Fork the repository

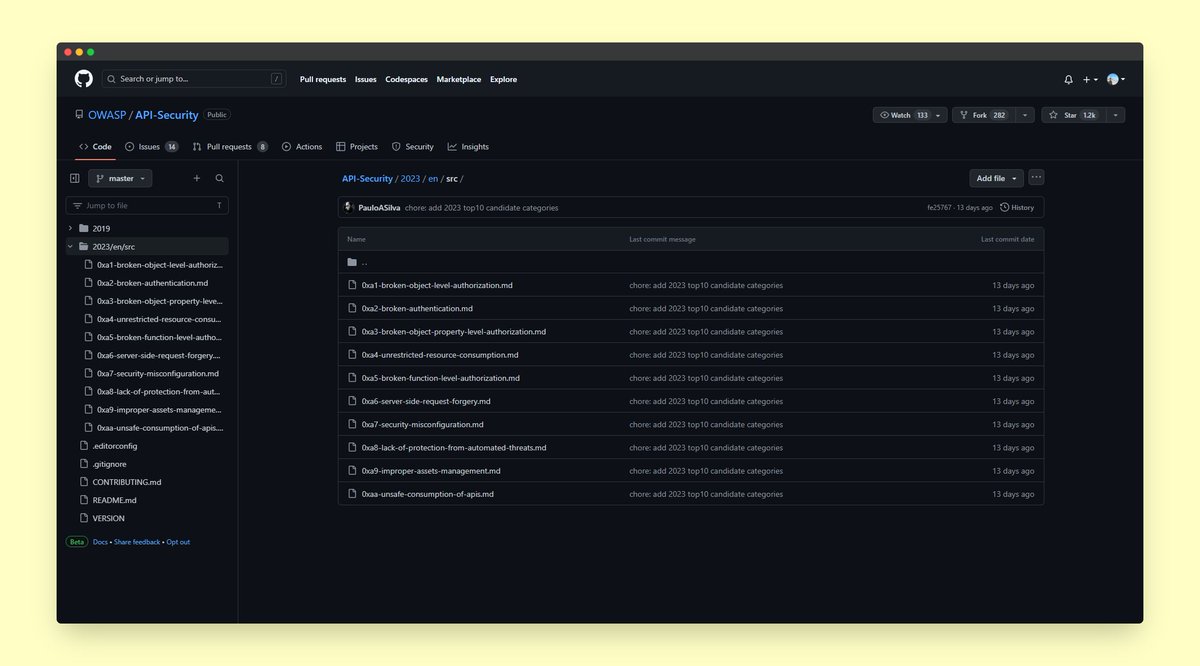click(x=982, y=115)
